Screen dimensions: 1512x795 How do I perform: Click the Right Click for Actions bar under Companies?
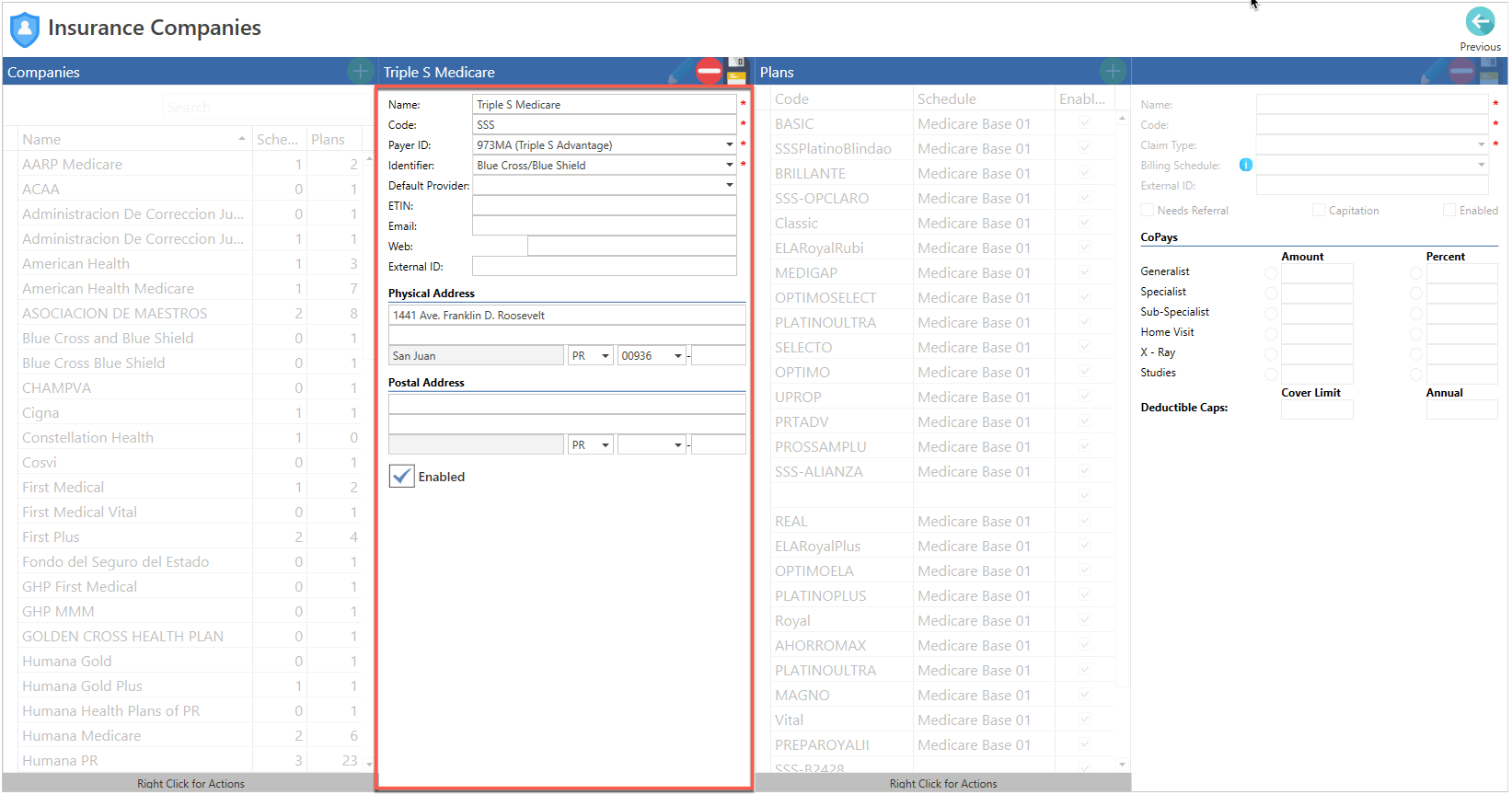click(x=190, y=783)
